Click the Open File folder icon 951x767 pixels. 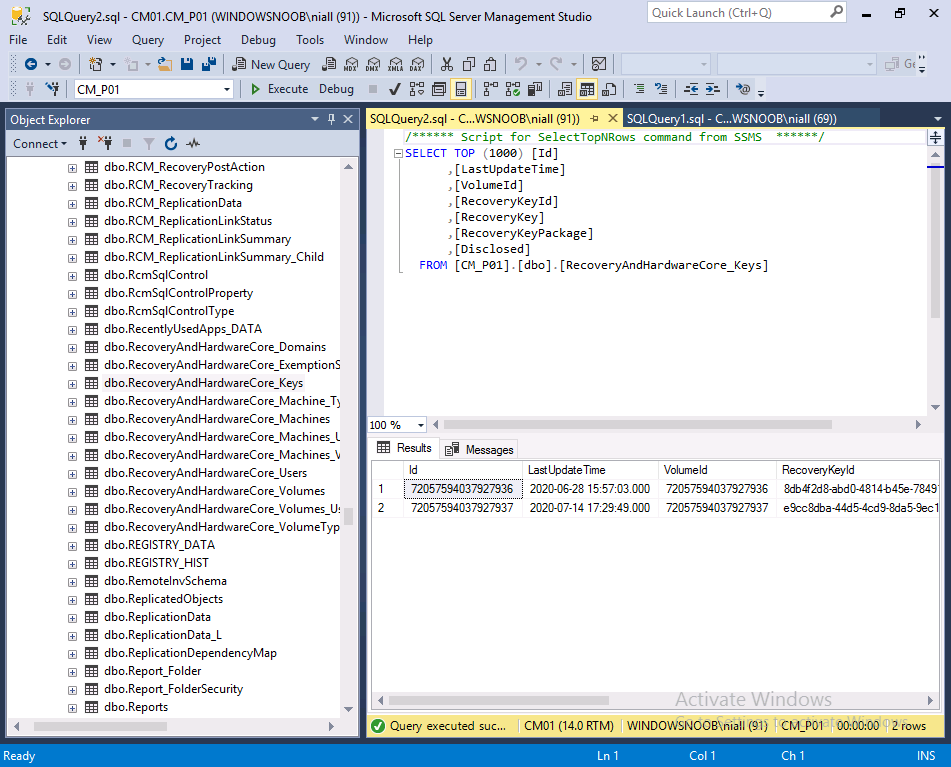click(x=164, y=64)
